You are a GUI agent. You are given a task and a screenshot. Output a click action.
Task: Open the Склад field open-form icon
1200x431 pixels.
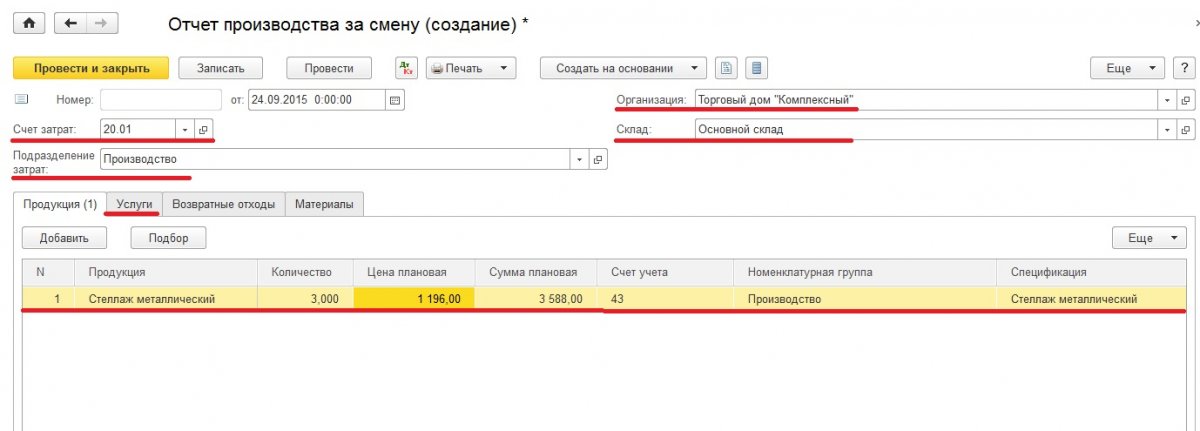coord(1187,130)
